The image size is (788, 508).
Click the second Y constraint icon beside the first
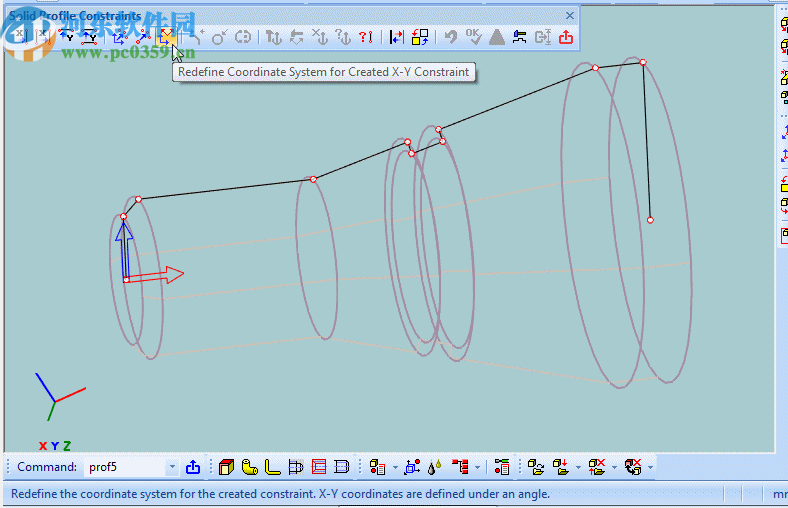click(89, 37)
